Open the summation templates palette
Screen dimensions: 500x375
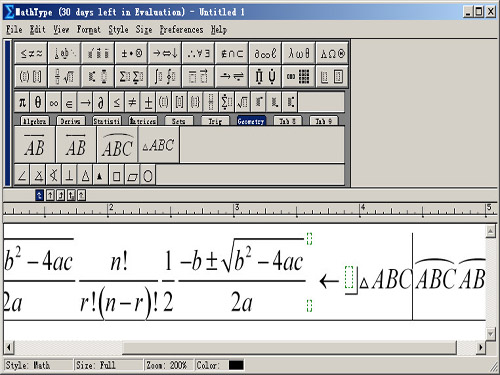click(131, 77)
